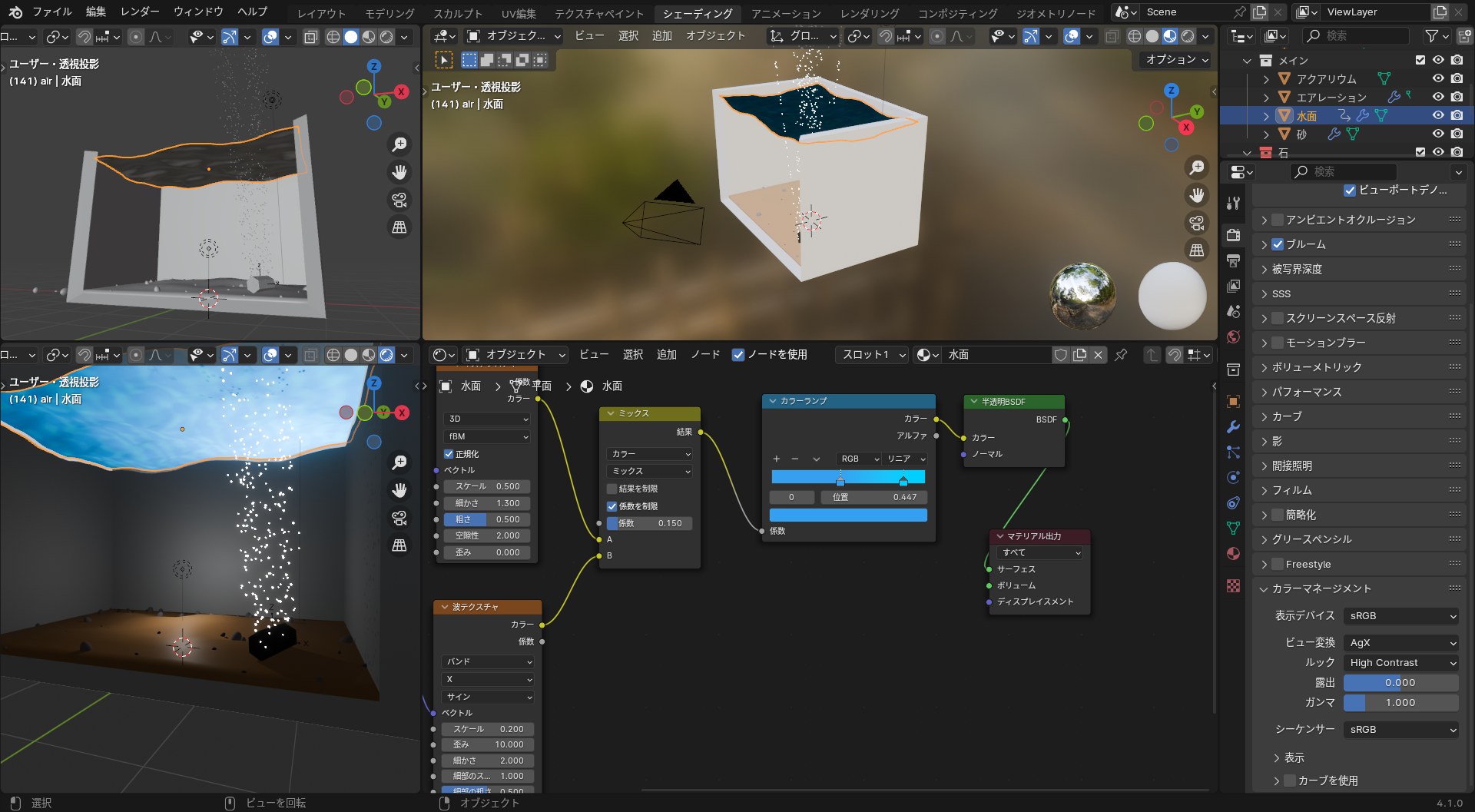Image resolution: width=1475 pixels, height=812 pixels.
Task: Enable 結果を制限 in mix node
Action: pyautogui.click(x=612, y=489)
